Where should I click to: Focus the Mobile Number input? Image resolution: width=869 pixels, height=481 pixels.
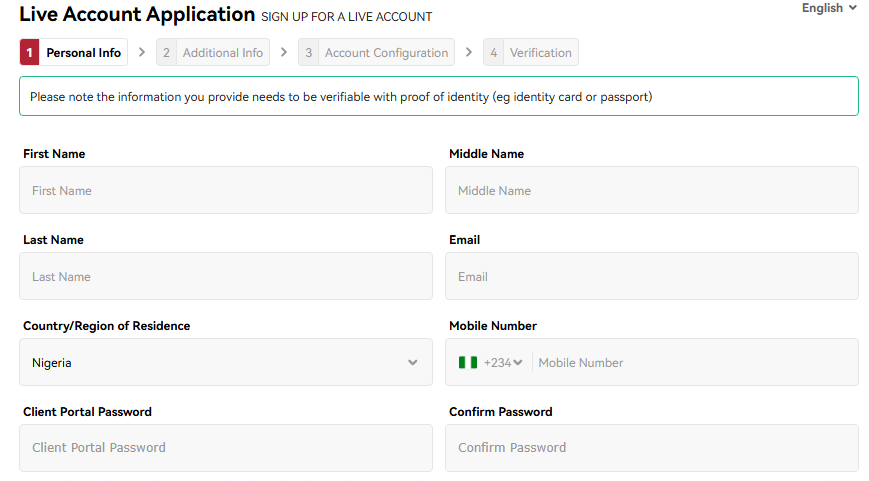(x=693, y=363)
